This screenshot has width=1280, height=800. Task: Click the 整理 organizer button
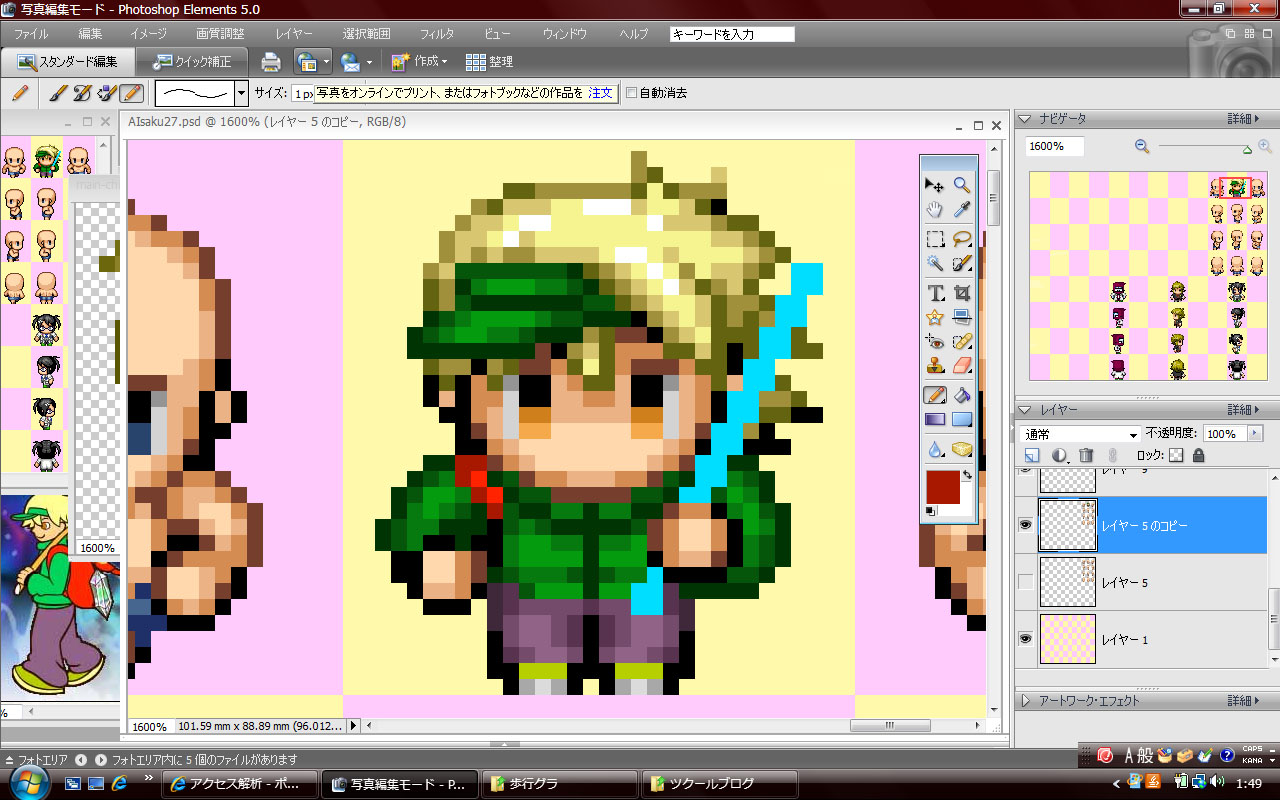[x=490, y=62]
